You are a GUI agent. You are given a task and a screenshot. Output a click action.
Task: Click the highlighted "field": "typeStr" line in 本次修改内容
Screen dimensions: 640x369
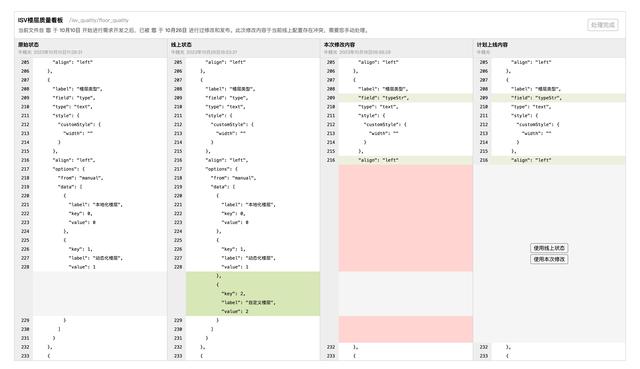coord(406,98)
